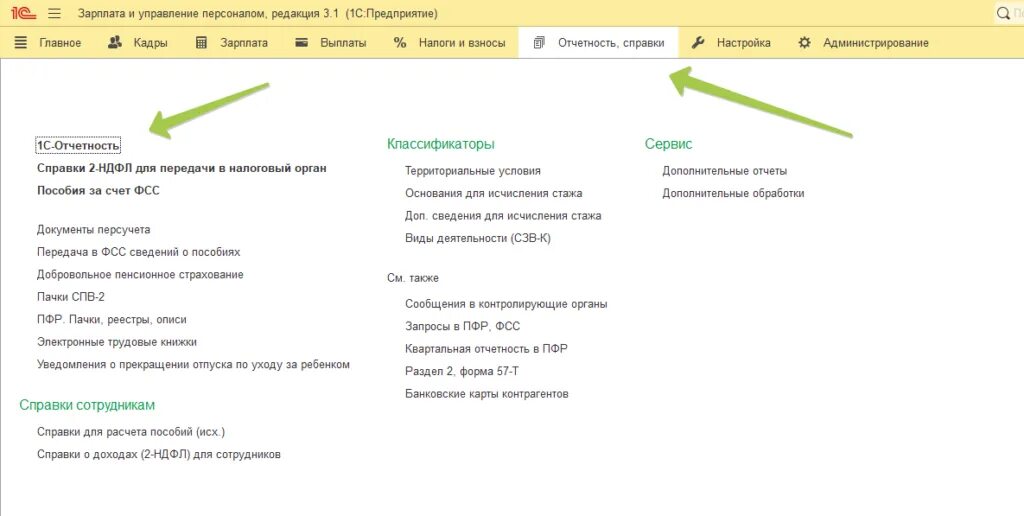Click the Справки сотрудникам heading
Image resolution: width=1024 pixels, height=516 pixels.
[87, 405]
